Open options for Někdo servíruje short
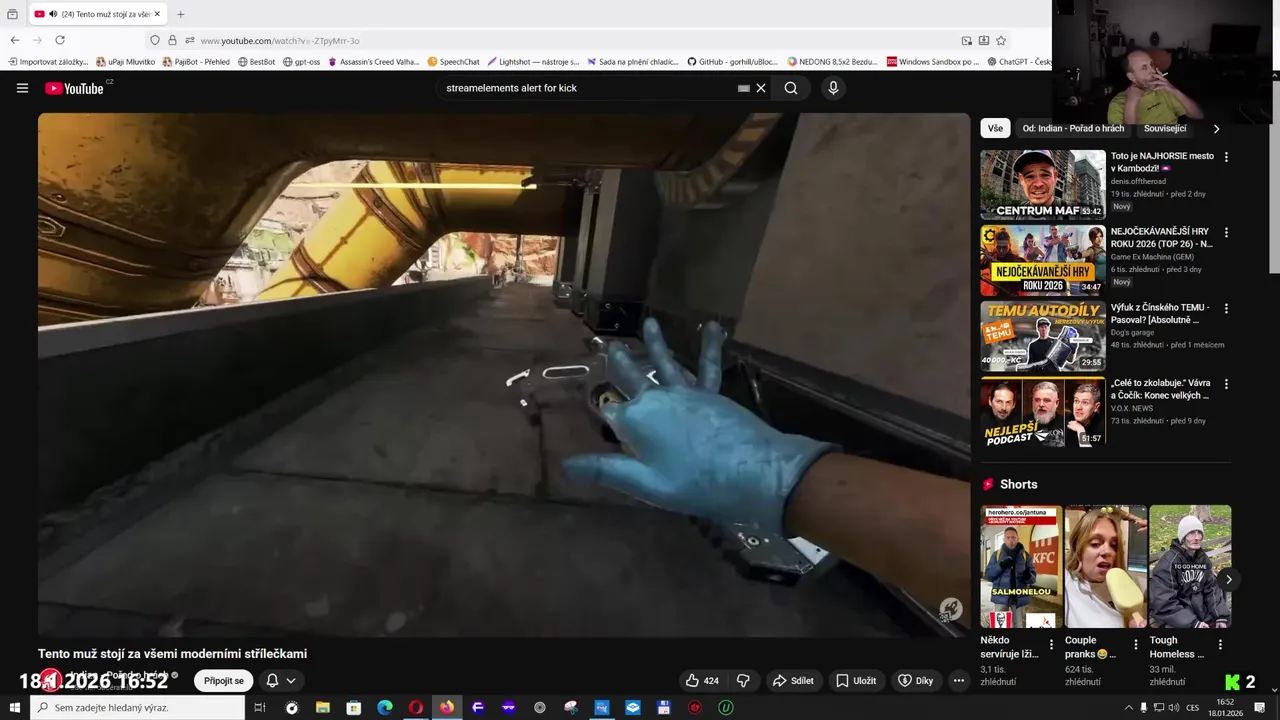 click(1051, 645)
